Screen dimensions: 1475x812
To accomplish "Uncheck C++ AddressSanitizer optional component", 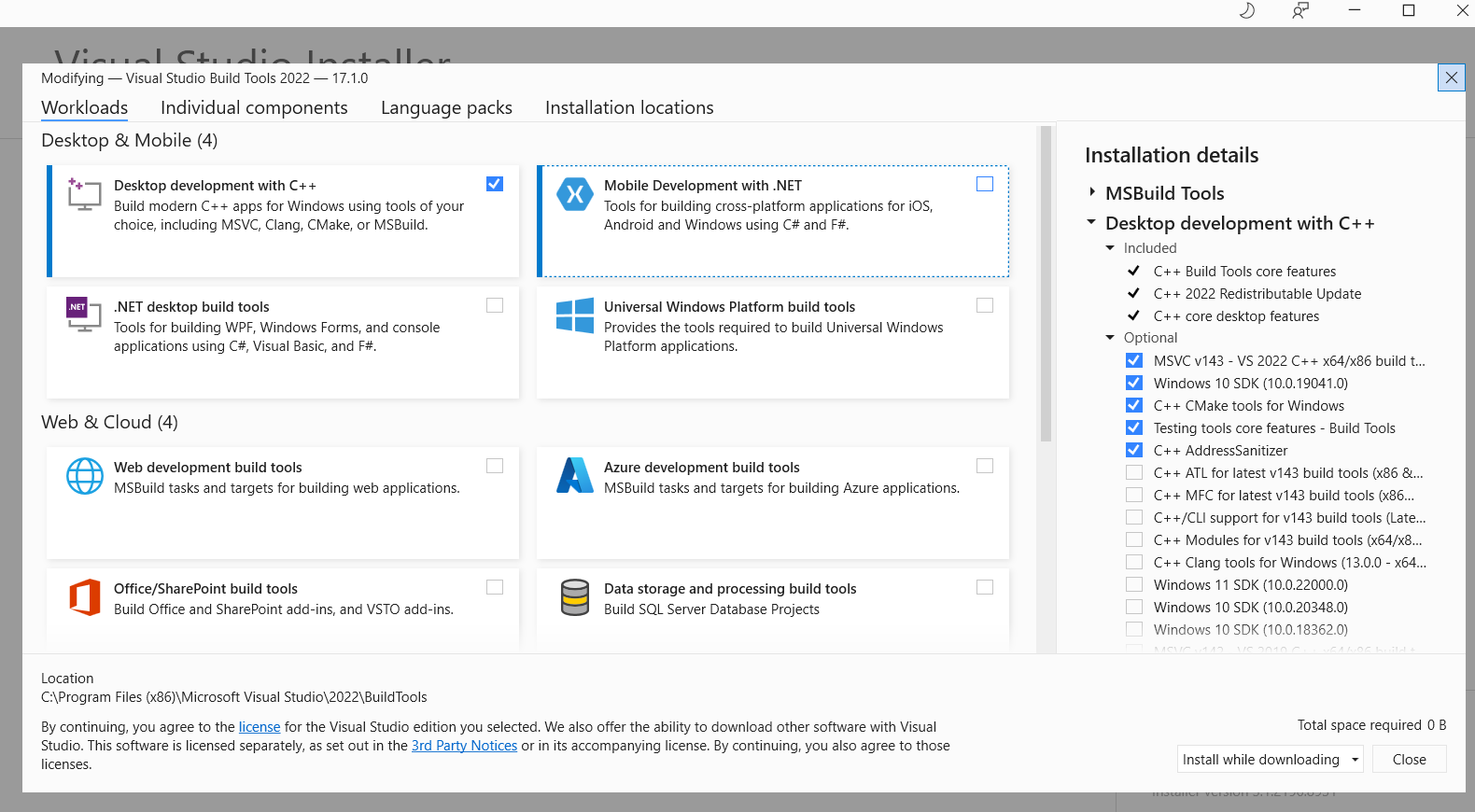I will tap(1134, 450).
